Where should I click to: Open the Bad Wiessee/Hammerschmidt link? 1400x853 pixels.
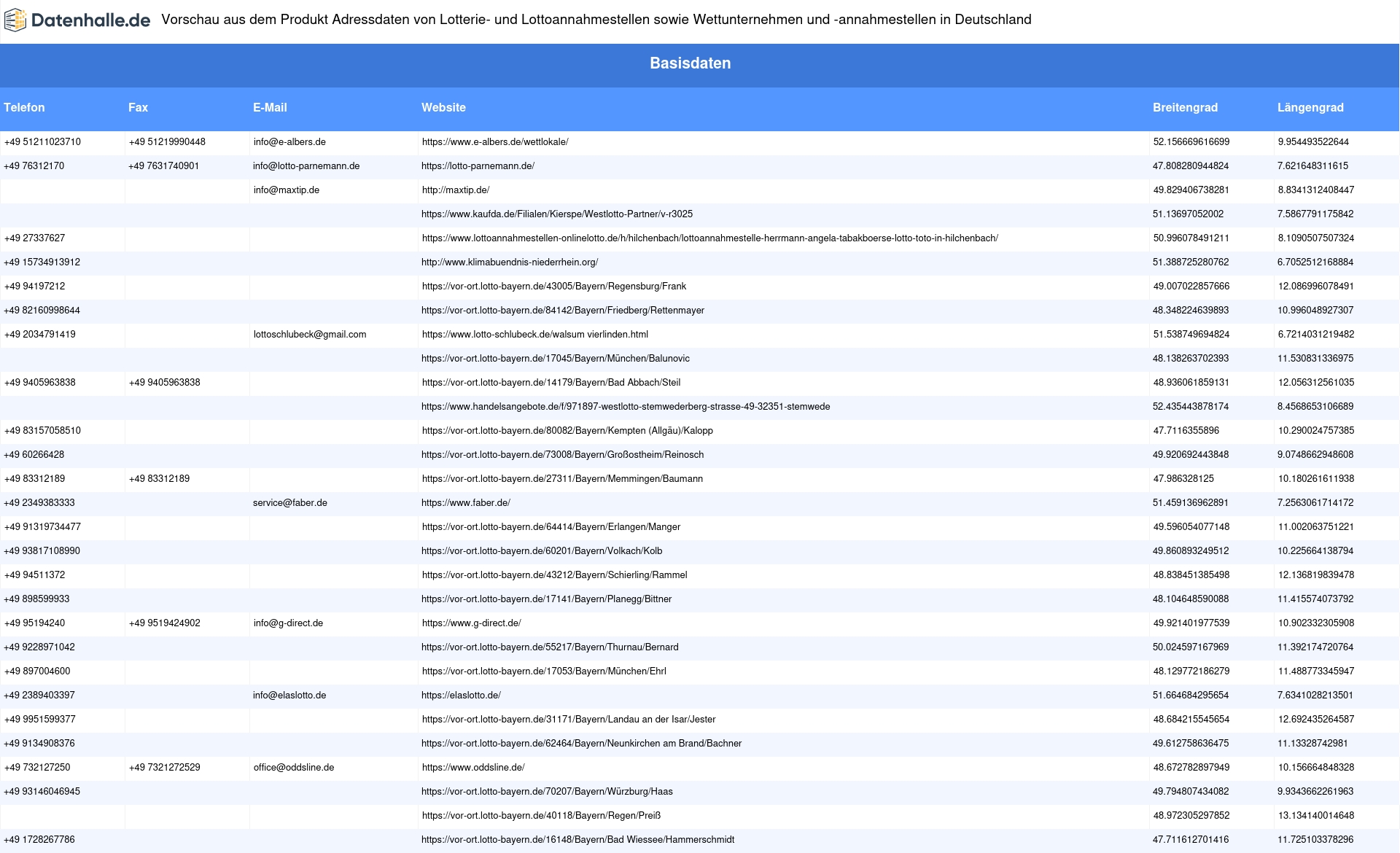click(x=577, y=840)
